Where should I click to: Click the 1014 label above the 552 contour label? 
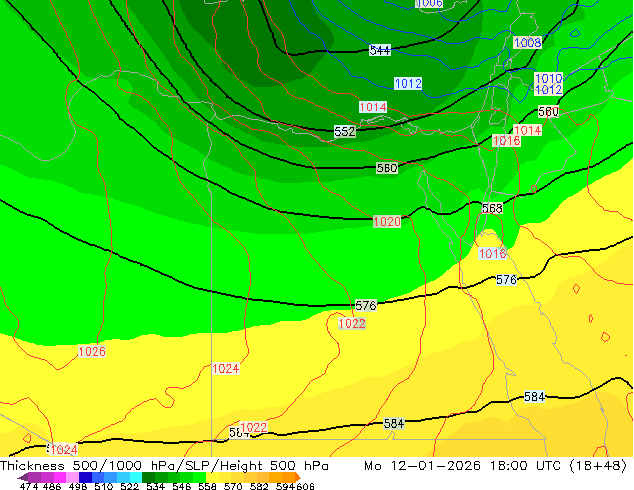[373, 107]
